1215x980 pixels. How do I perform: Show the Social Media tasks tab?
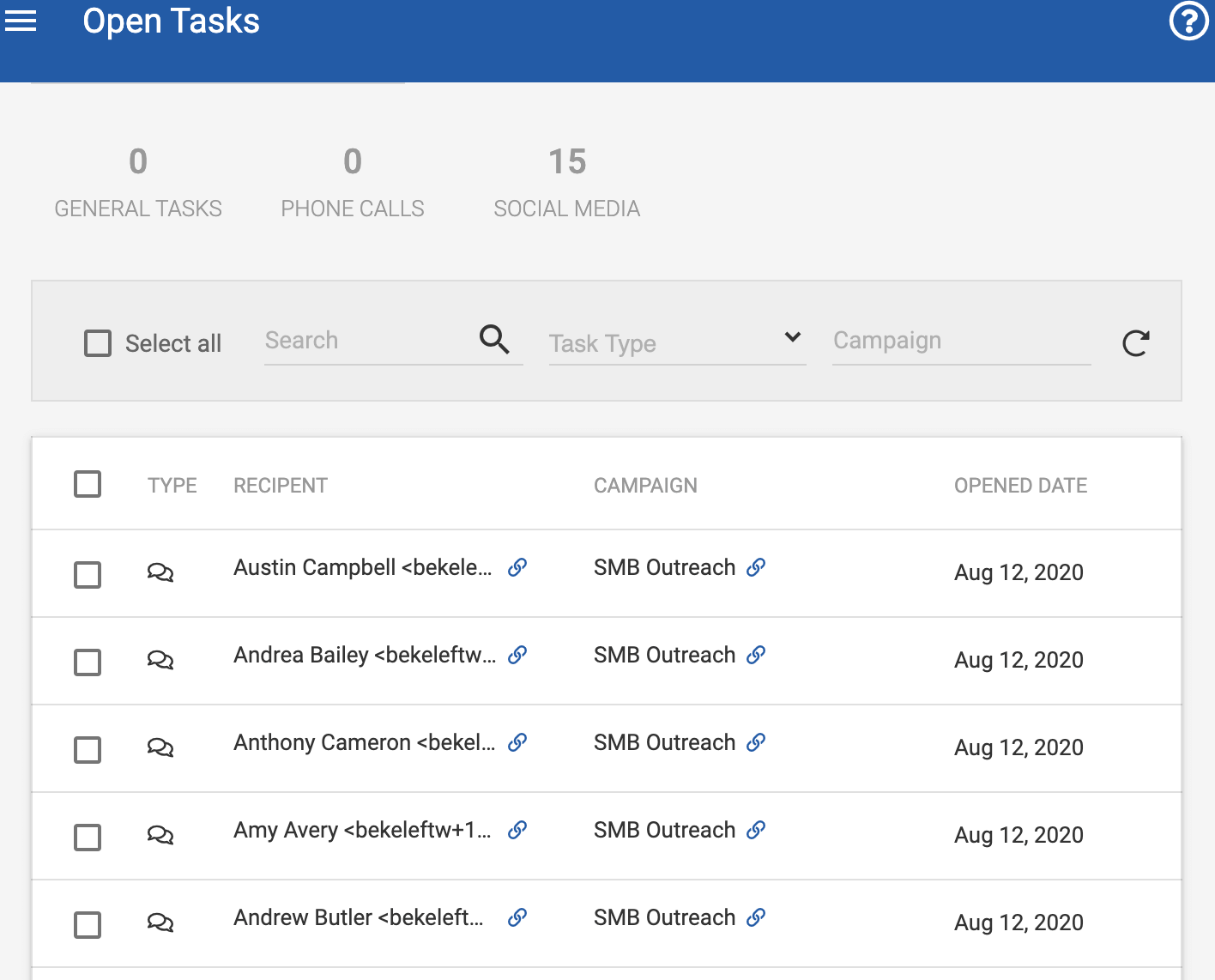566,182
